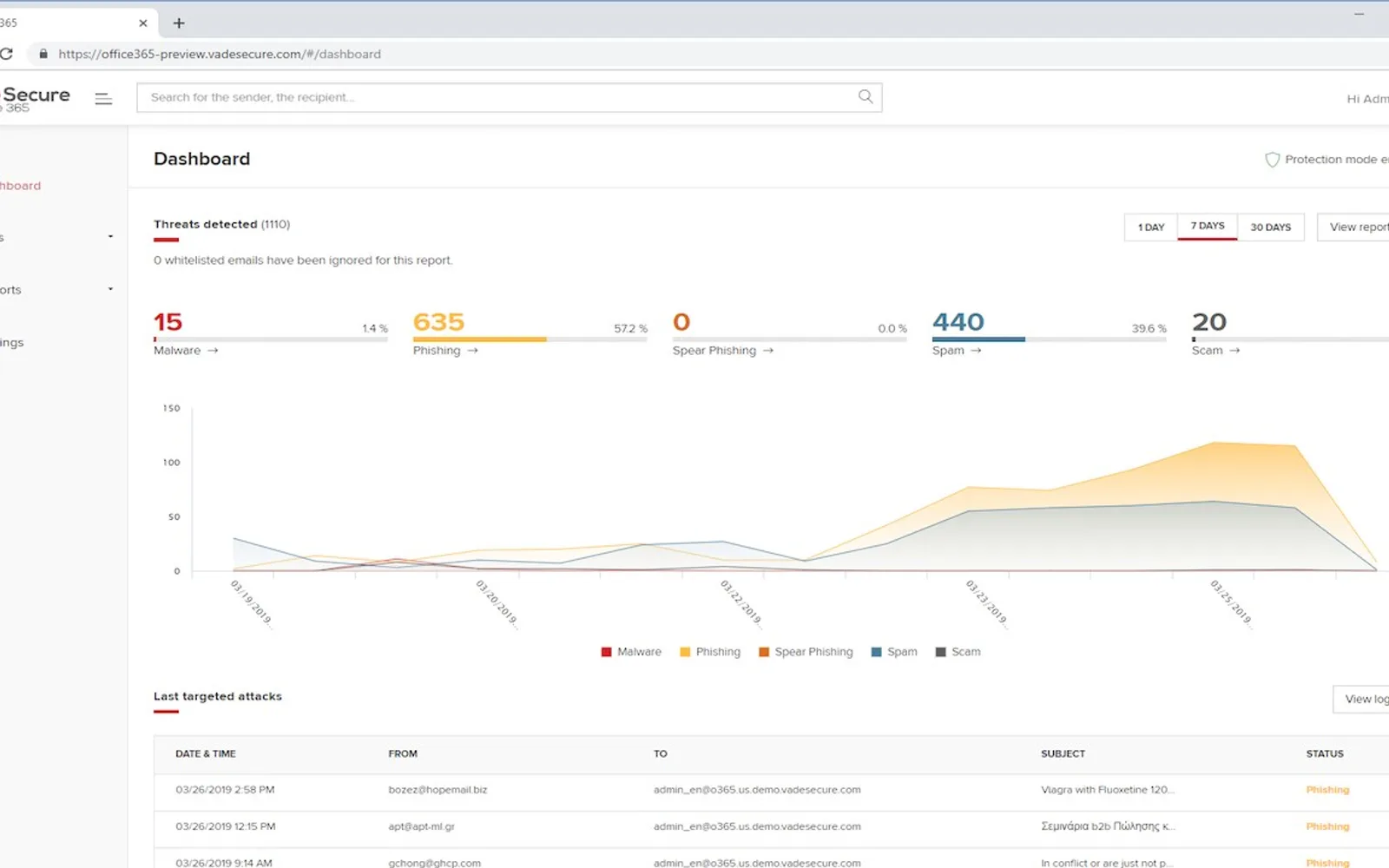
Task: Open the Settings sidebar item
Action: [12, 343]
